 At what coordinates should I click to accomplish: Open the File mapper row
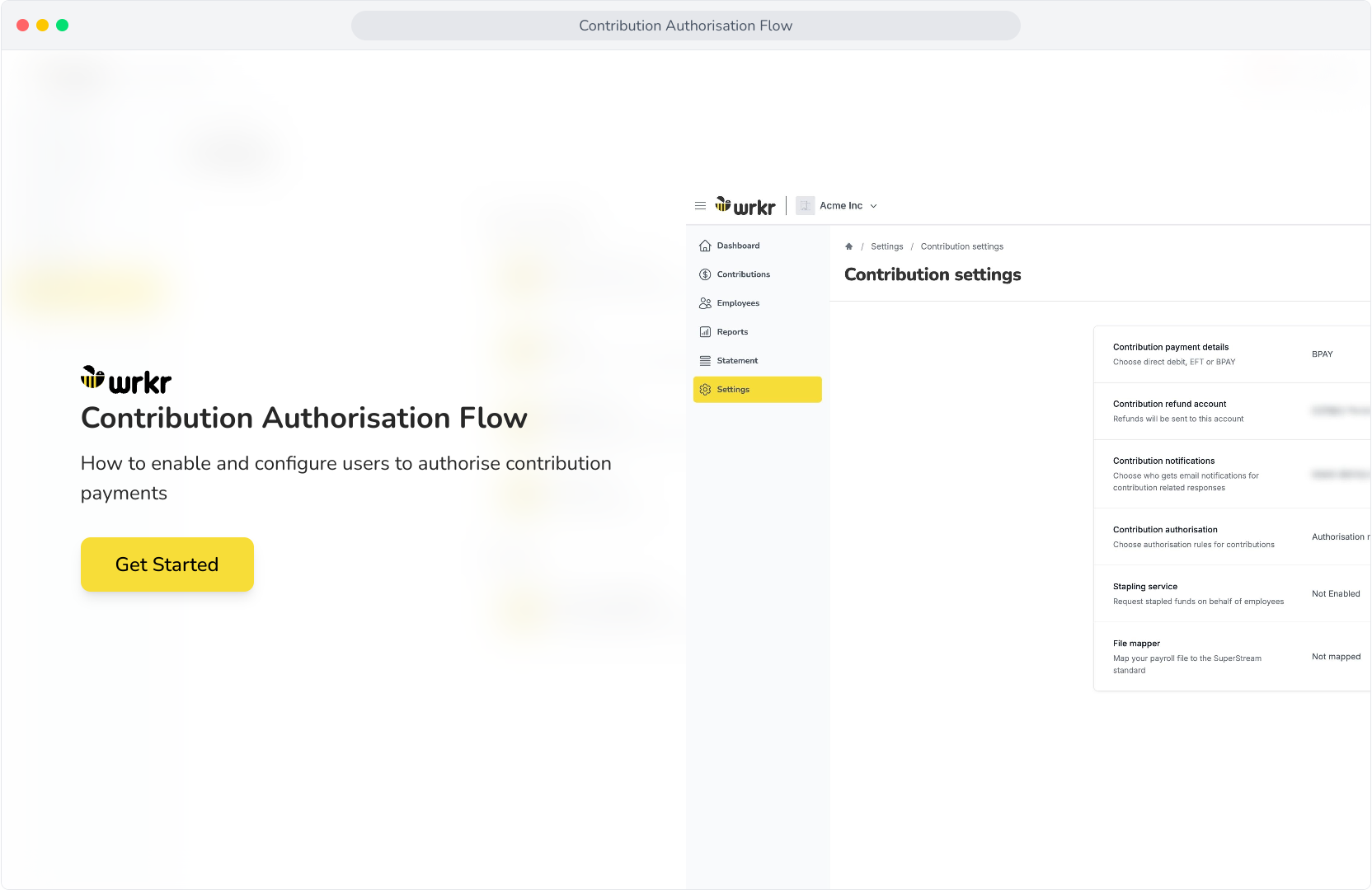tap(1232, 656)
